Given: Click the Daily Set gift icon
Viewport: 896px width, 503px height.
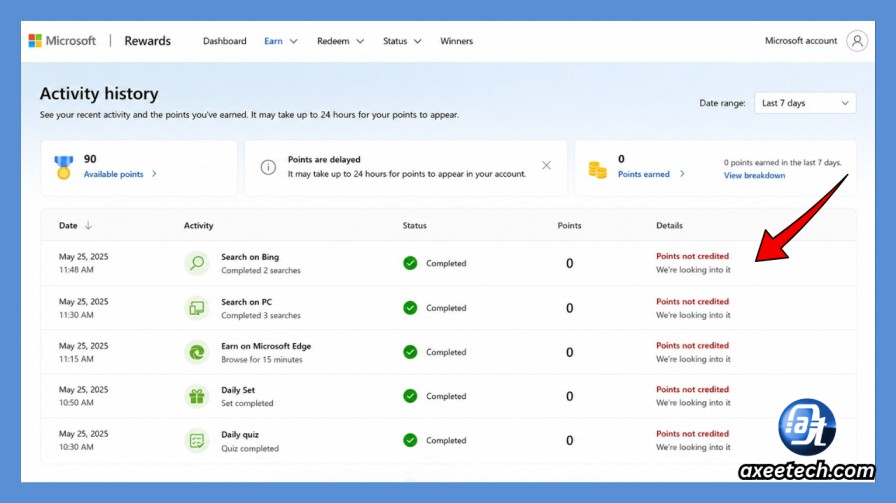Looking at the screenshot, I should tap(197, 396).
